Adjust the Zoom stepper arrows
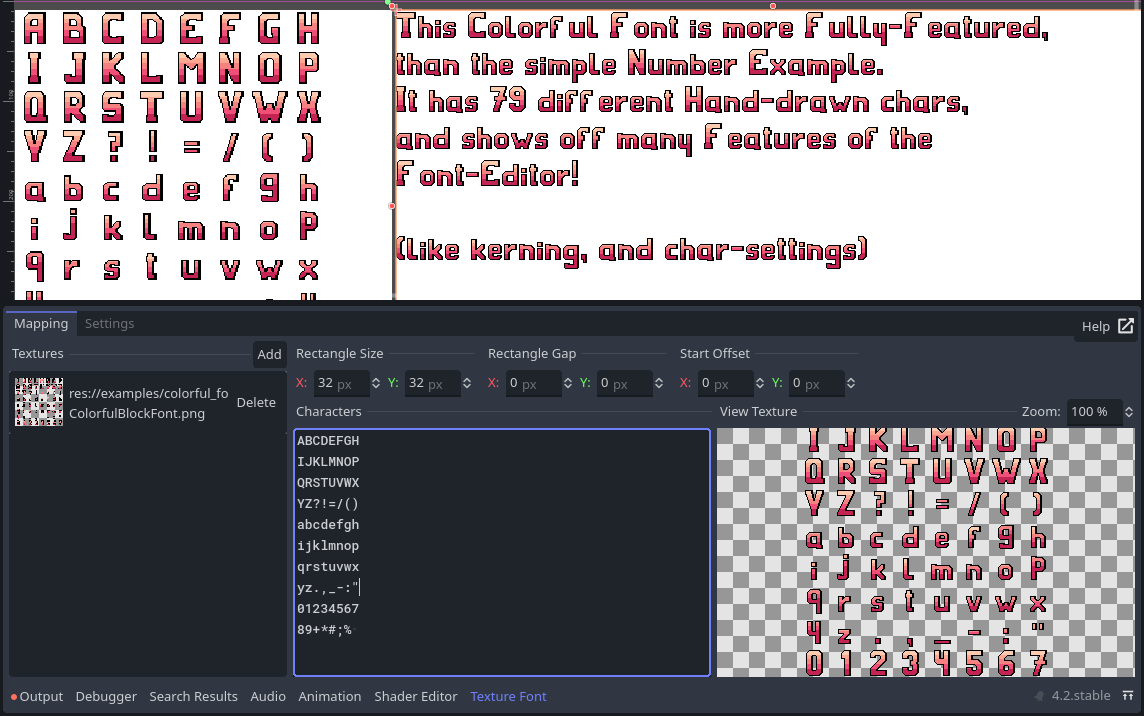The height and width of the screenshot is (716, 1144). [x=1129, y=412]
